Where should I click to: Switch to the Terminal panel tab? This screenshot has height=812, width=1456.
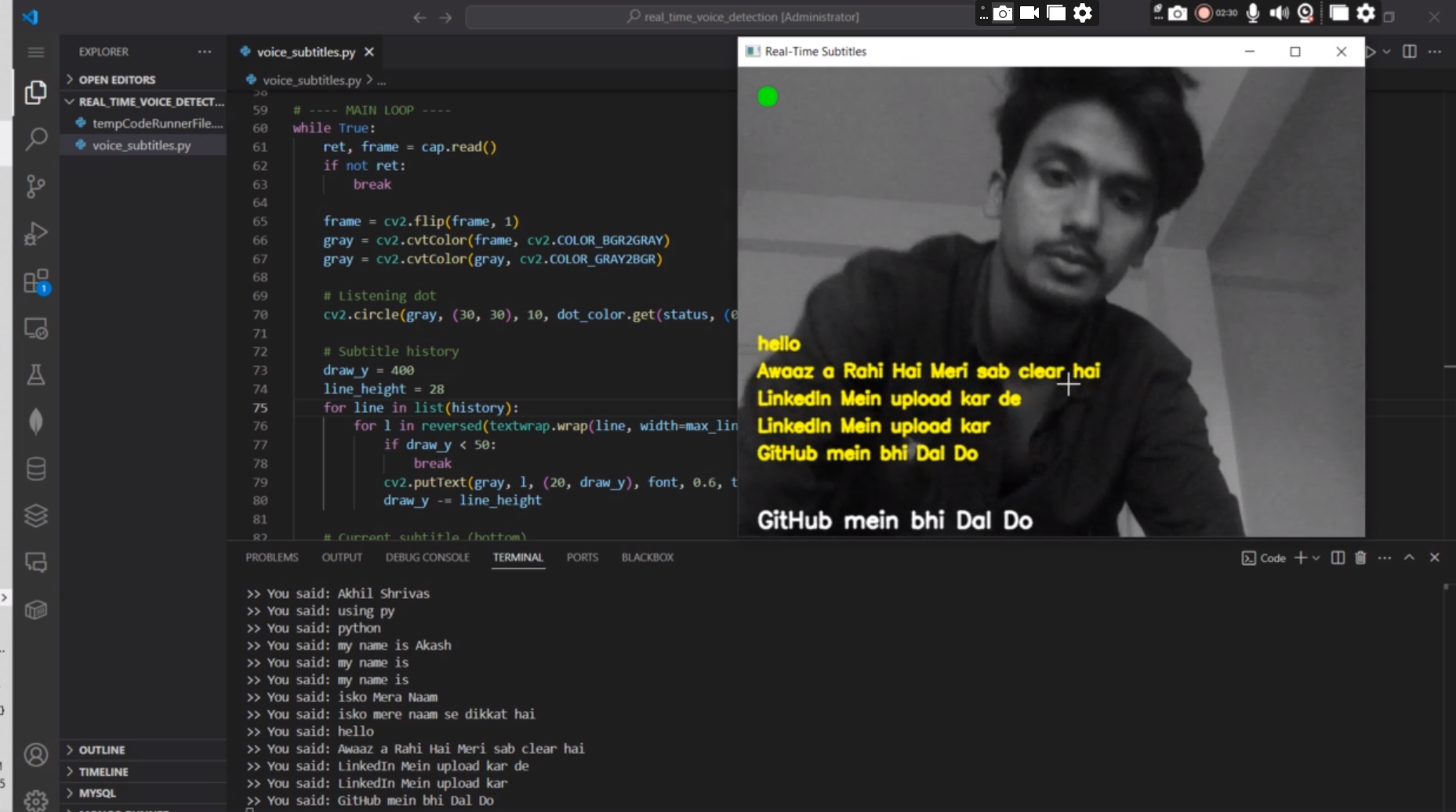click(x=517, y=557)
